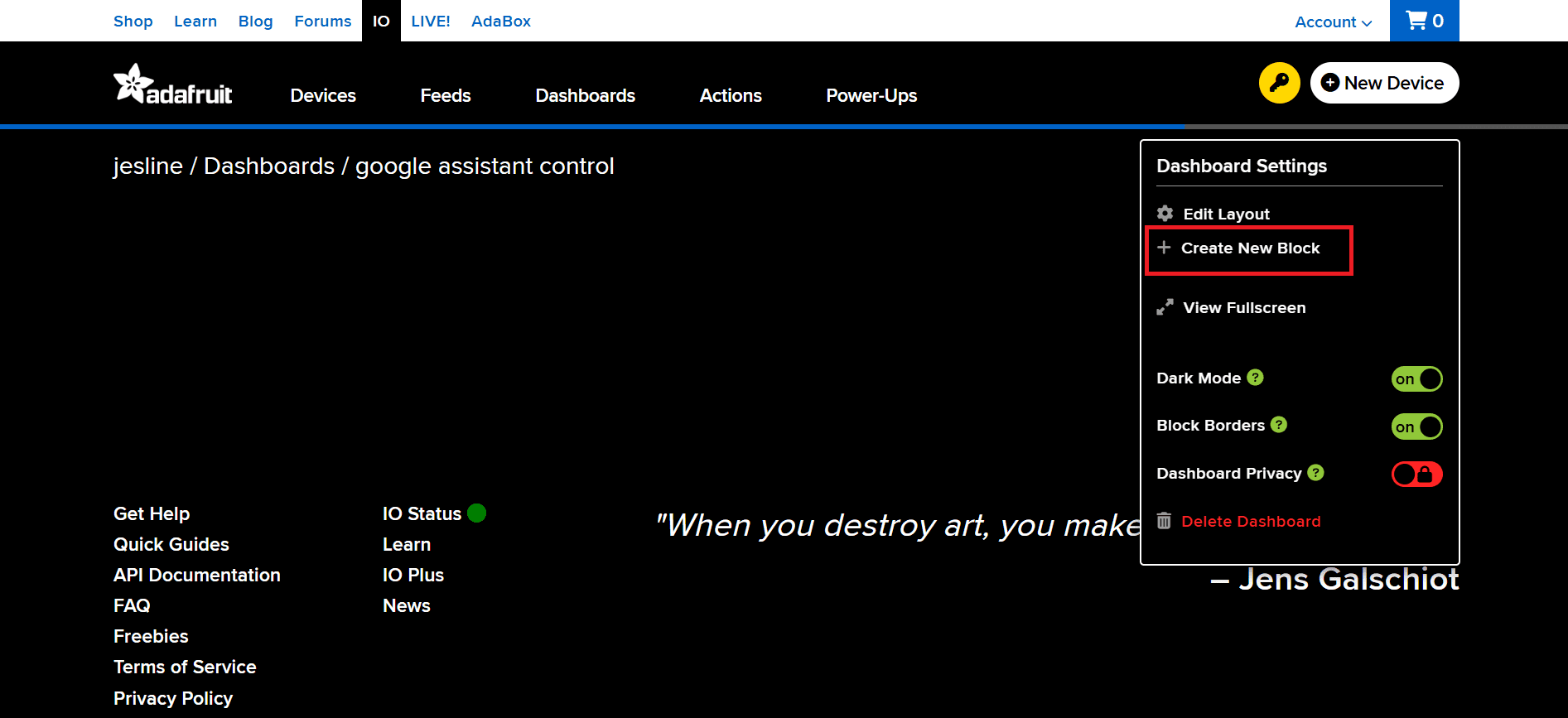
Task: Click the Edit Layout gear icon
Action: (1165, 214)
